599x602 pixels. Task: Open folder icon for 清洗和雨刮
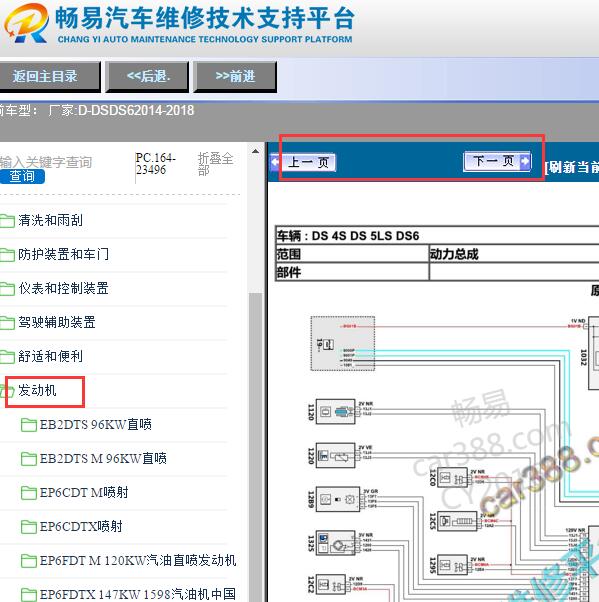7,221
